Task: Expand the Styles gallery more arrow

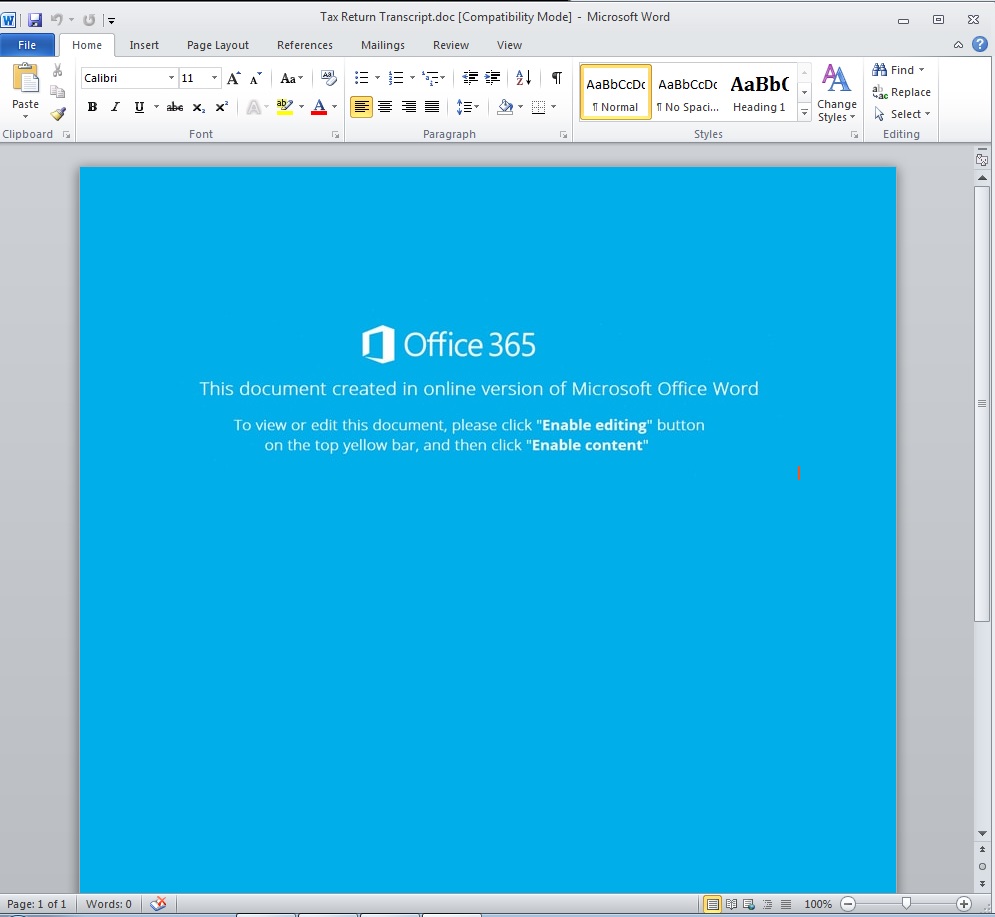Action: click(804, 113)
